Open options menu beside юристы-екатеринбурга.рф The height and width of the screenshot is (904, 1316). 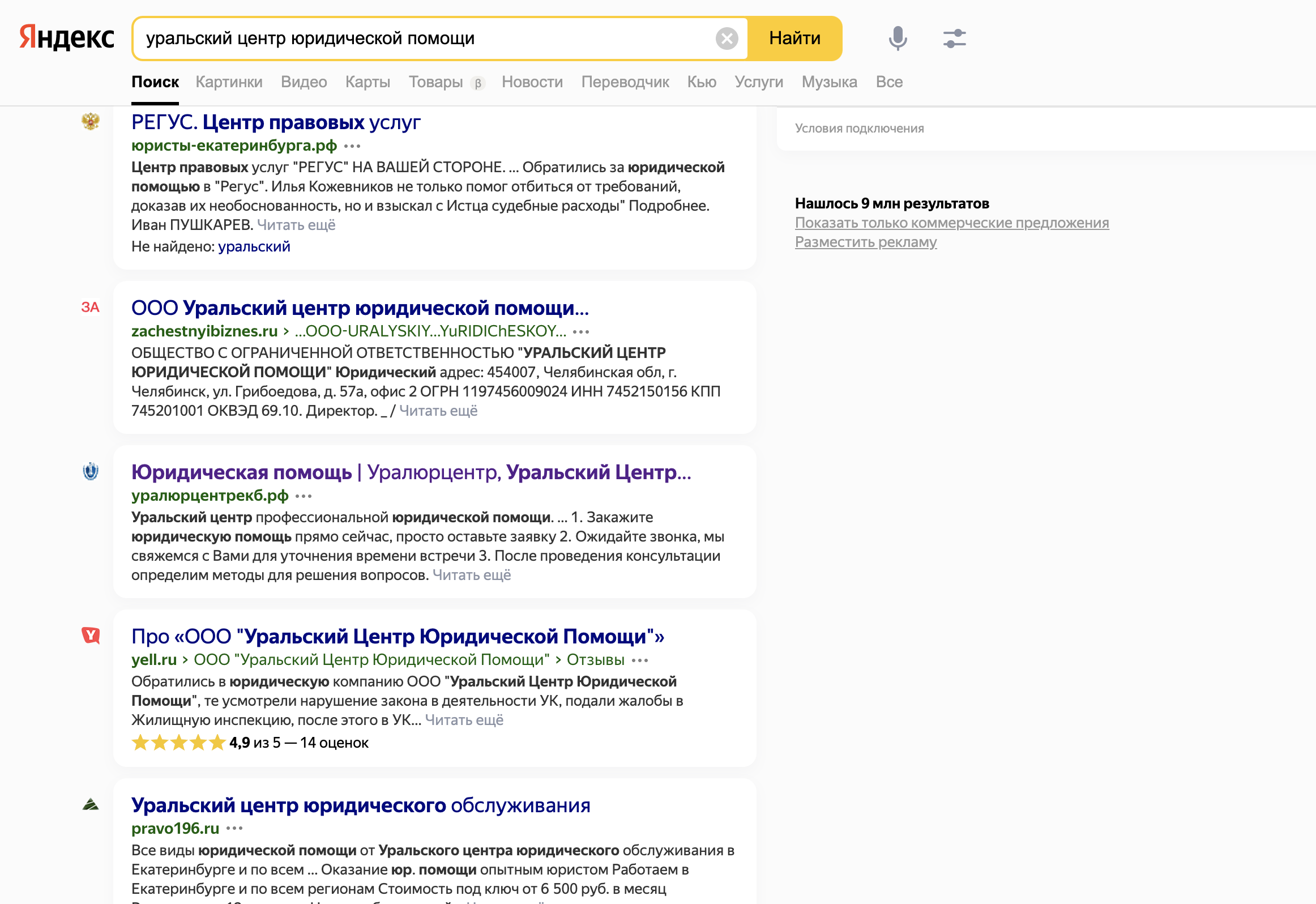[x=352, y=146]
